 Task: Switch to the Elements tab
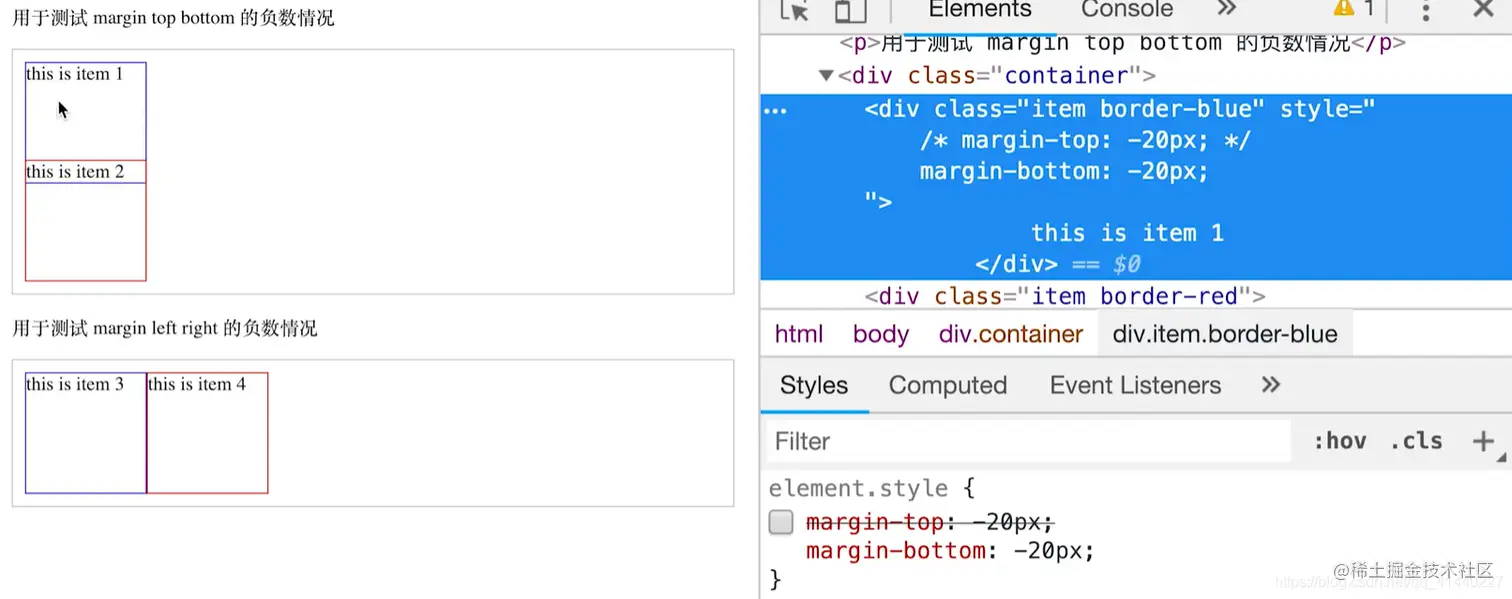tap(980, 10)
